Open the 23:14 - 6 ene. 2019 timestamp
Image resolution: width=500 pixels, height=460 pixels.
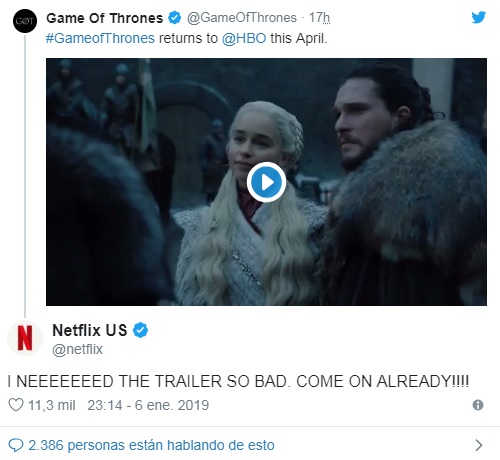(148, 405)
